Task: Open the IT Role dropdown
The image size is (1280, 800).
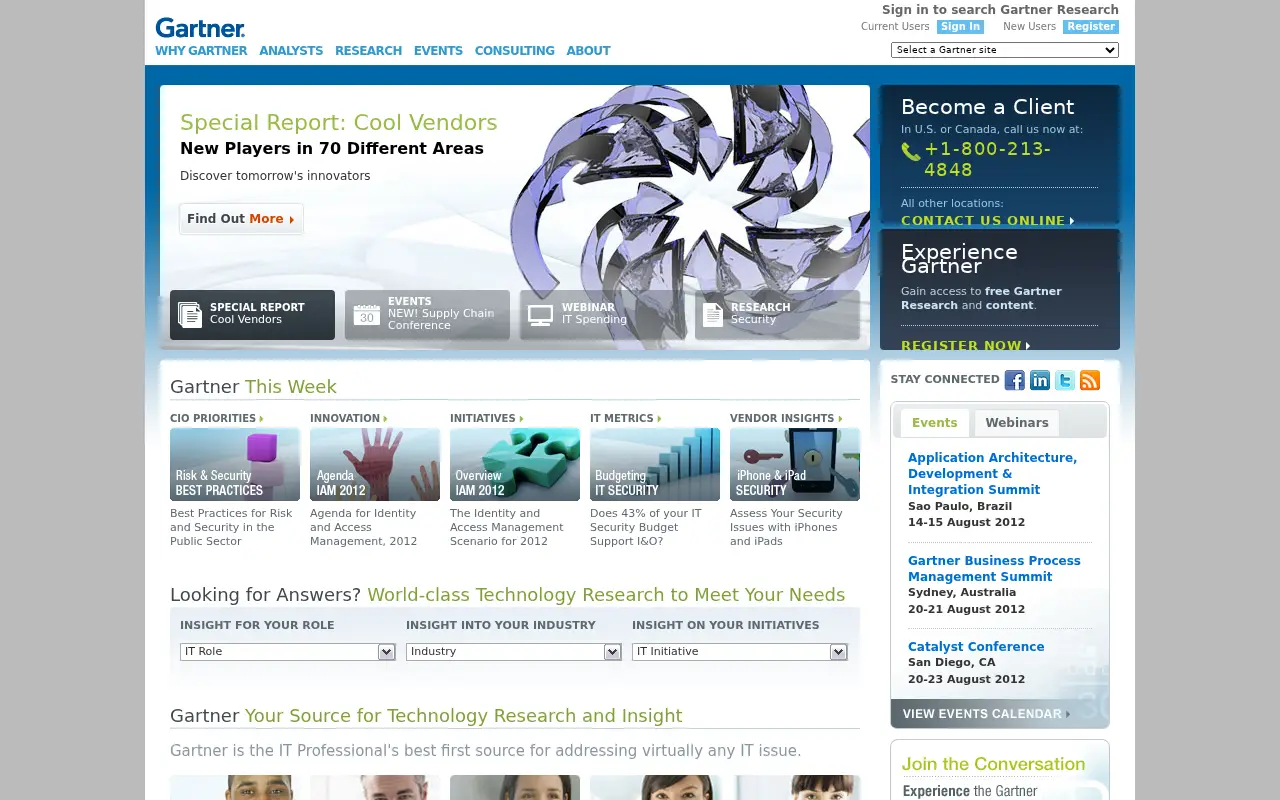Action: tap(288, 652)
